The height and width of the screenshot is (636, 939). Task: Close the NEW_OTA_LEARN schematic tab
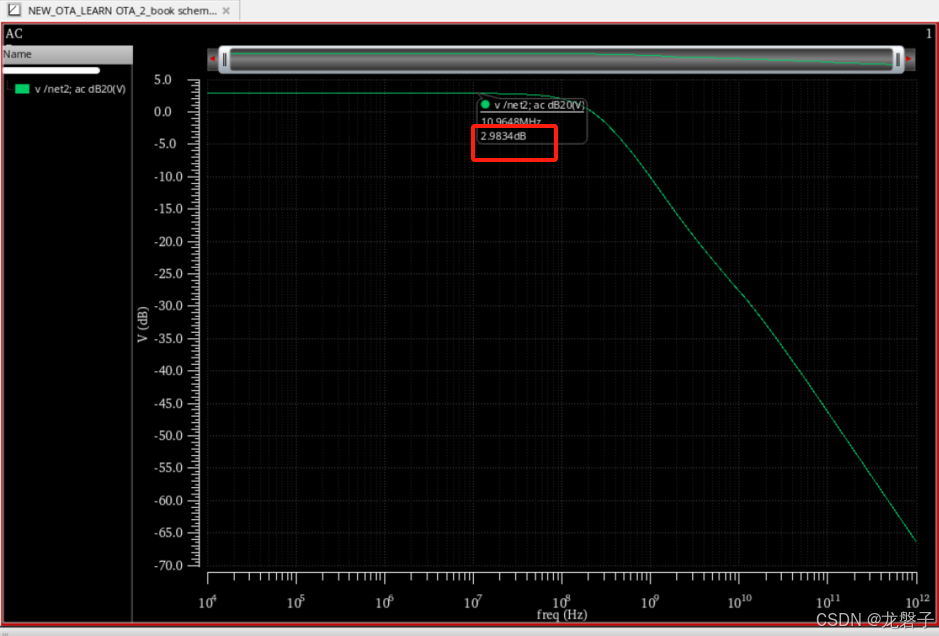226,11
